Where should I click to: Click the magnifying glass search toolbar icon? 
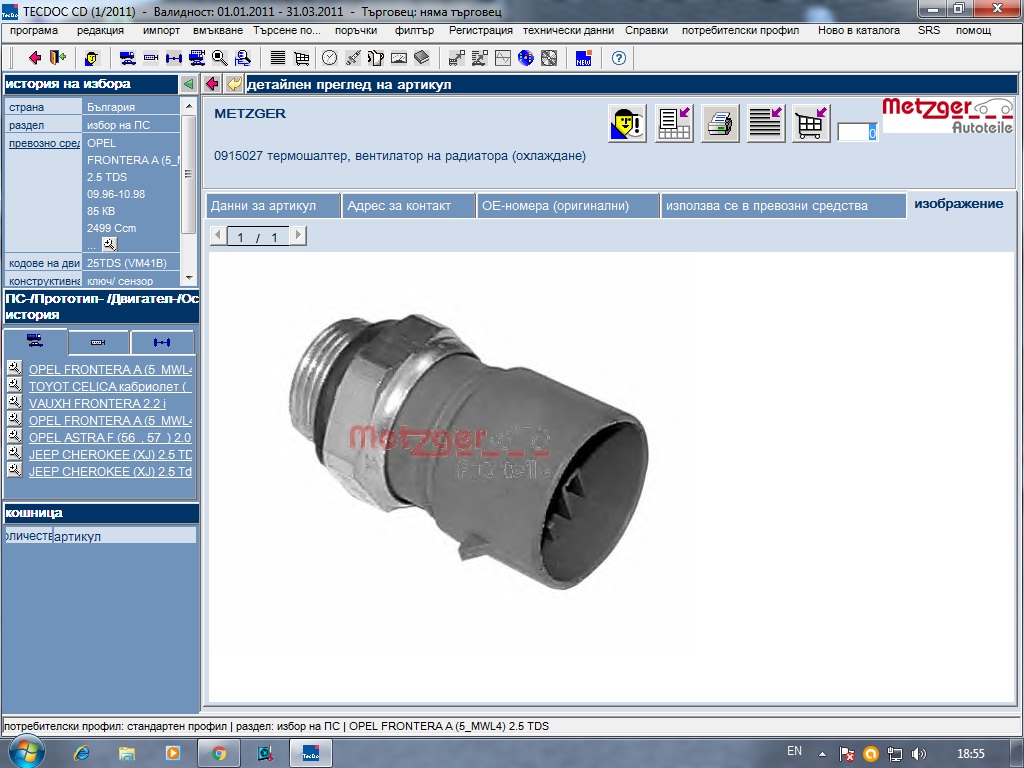219,58
